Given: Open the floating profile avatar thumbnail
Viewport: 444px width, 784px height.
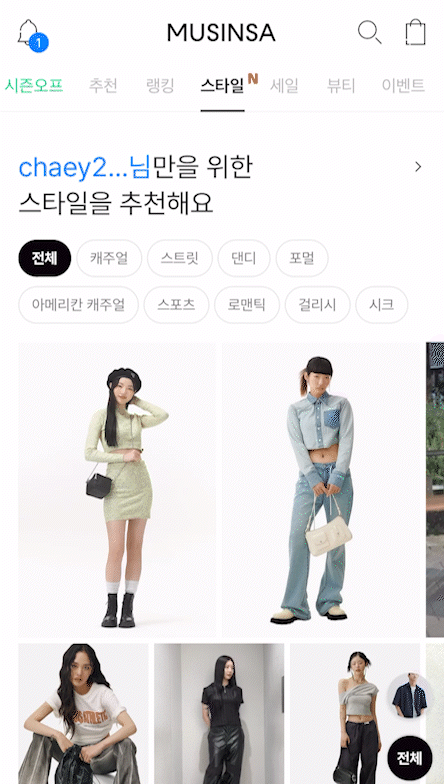Looking at the screenshot, I should 410,696.
